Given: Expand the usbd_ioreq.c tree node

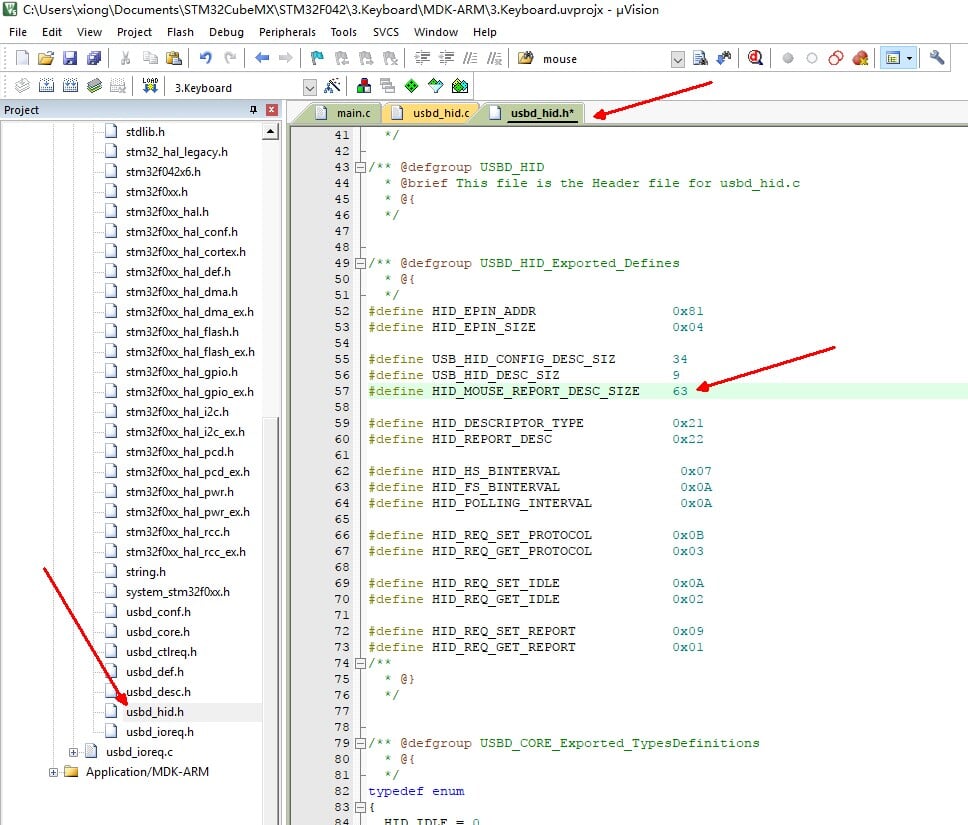Looking at the screenshot, I should click(74, 752).
